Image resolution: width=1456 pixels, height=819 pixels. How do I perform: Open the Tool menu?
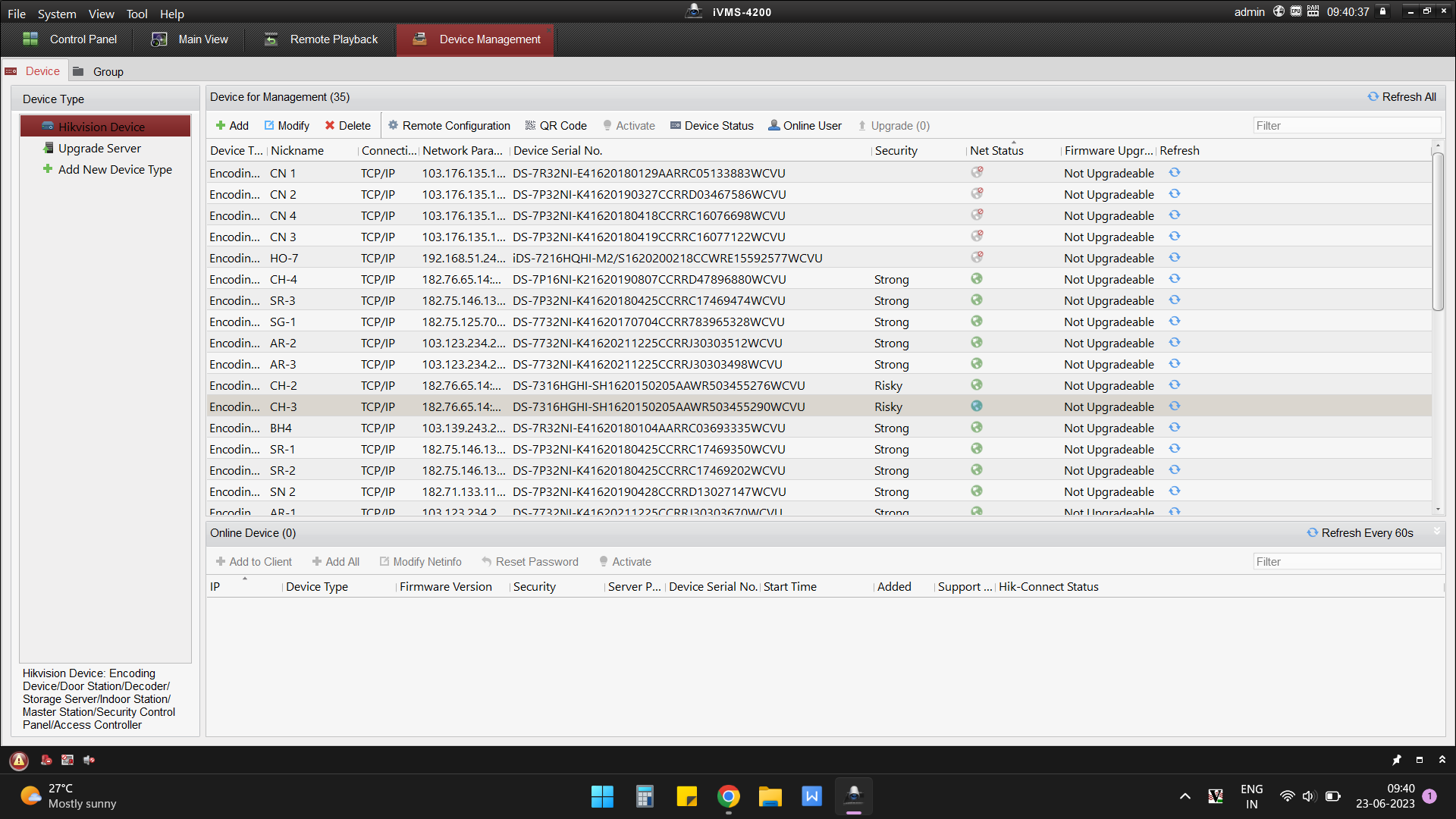click(136, 14)
